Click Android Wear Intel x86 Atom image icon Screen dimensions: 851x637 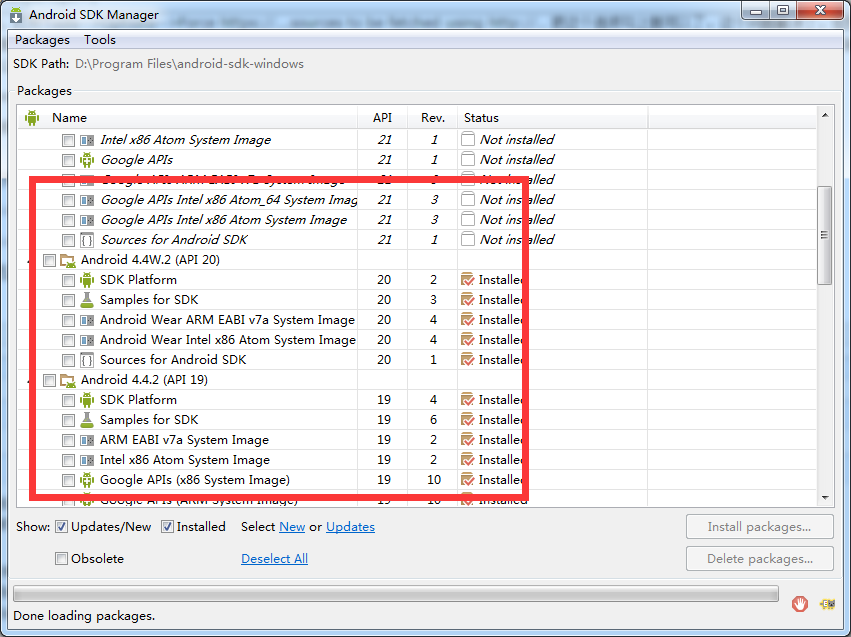87,340
